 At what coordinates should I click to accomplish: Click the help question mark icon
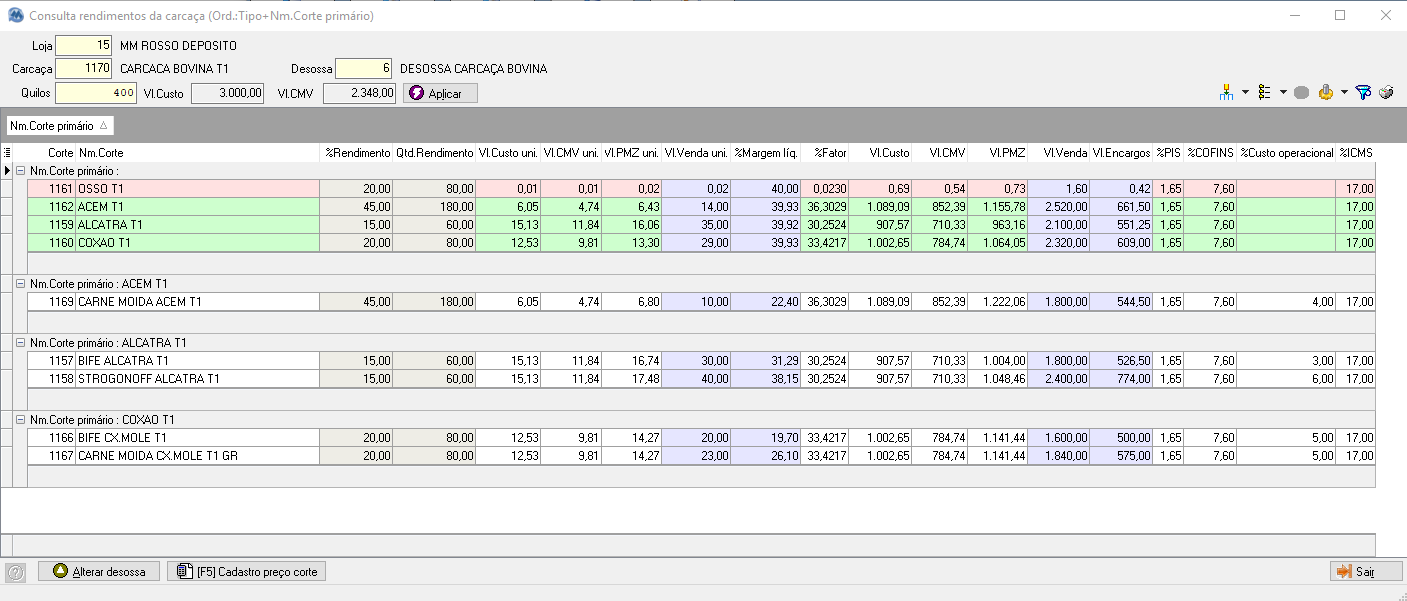(x=15, y=572)
